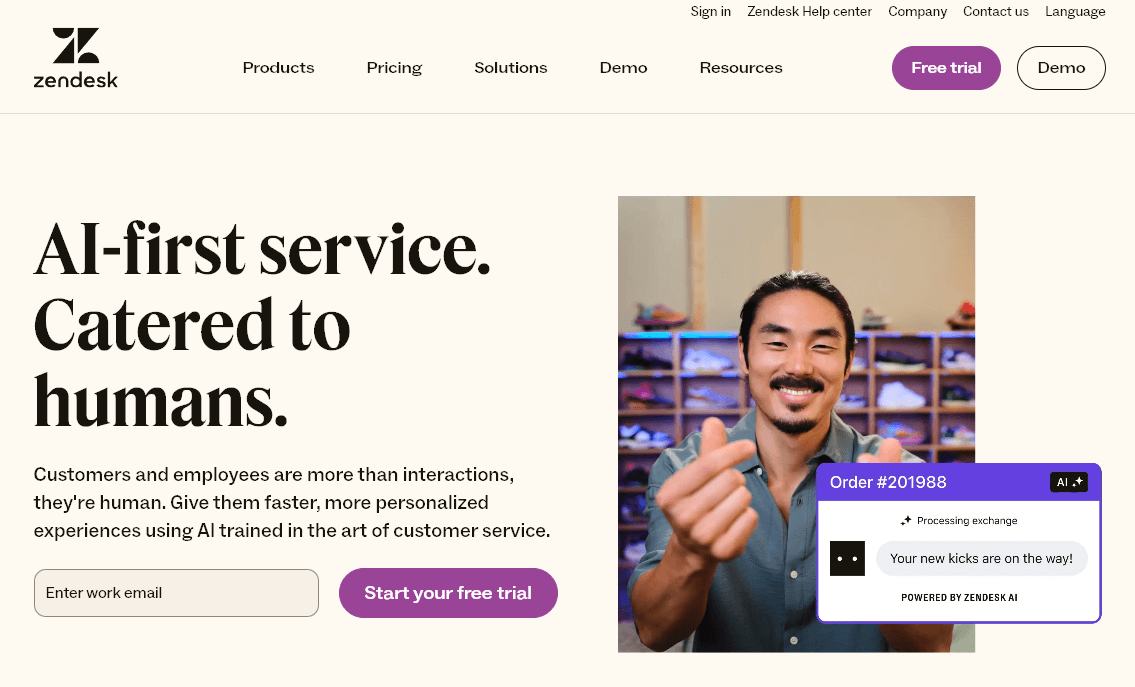Open Pricing from the navigation bar
1135x687 pixels.
tap(393, 67)
